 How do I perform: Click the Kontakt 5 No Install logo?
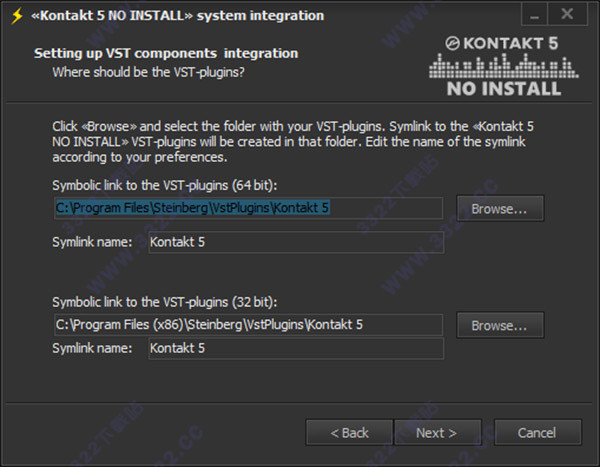[504, 66]
